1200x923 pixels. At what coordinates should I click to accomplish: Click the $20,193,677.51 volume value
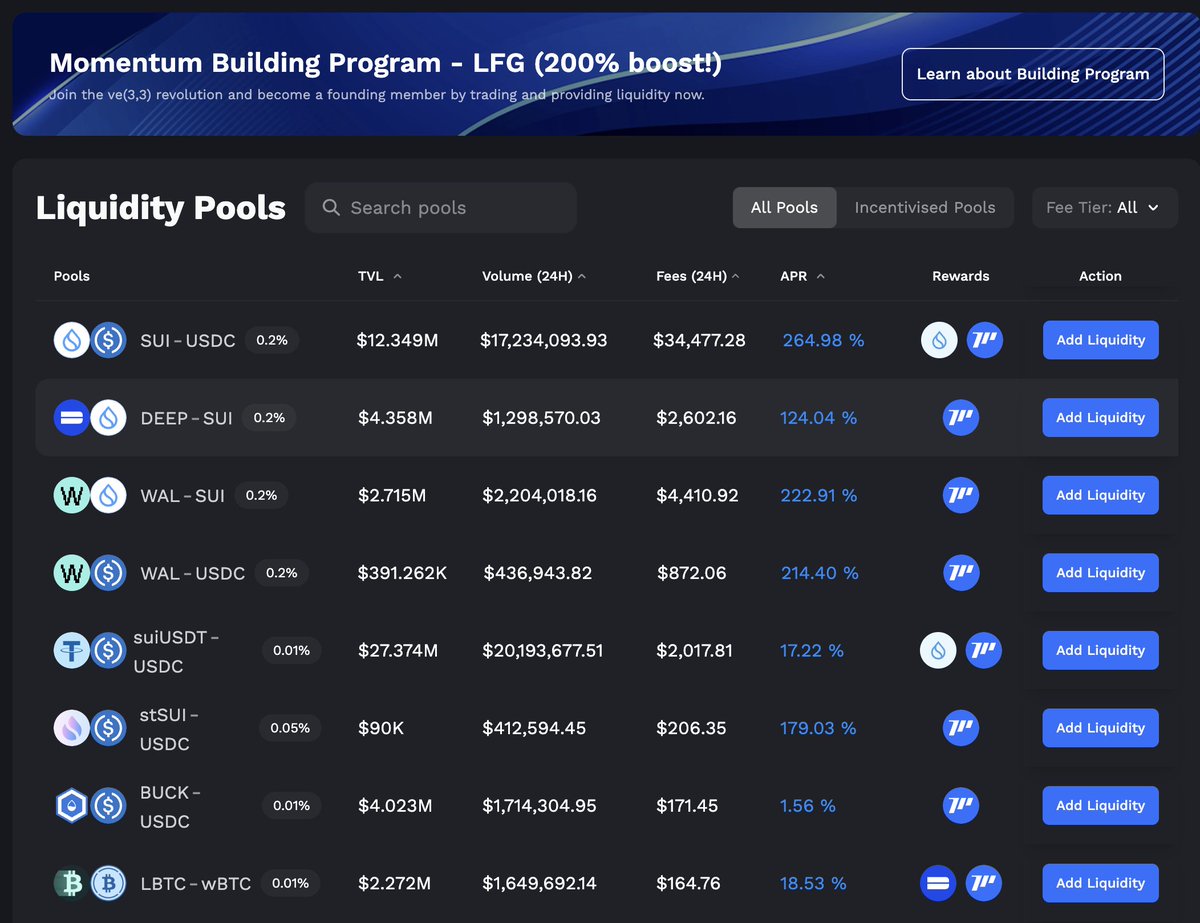tap(542, 650)
